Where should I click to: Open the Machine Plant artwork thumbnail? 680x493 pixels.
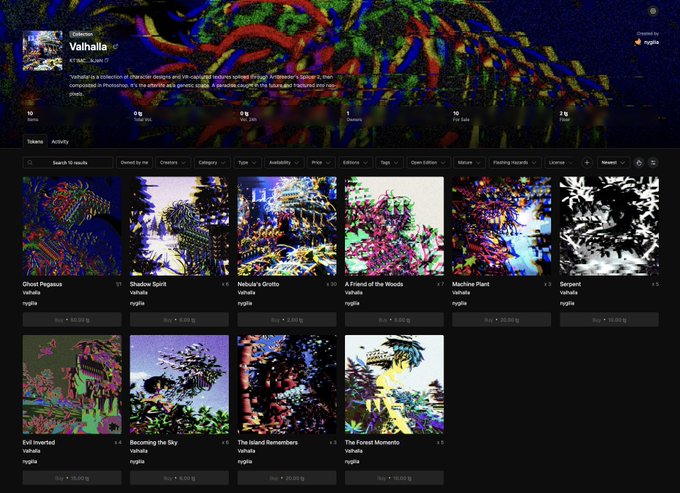pos(501,226)
